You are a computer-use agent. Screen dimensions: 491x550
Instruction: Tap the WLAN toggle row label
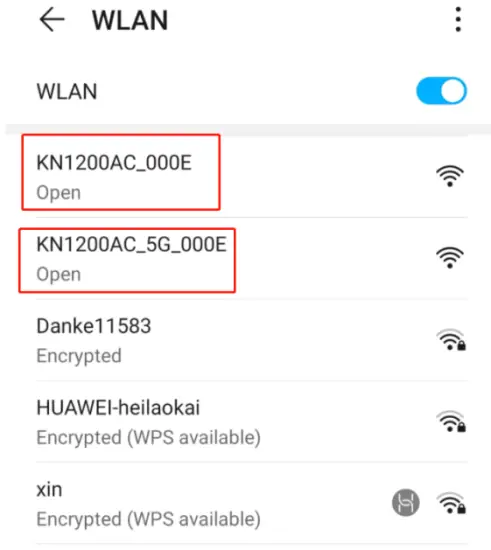67,91
